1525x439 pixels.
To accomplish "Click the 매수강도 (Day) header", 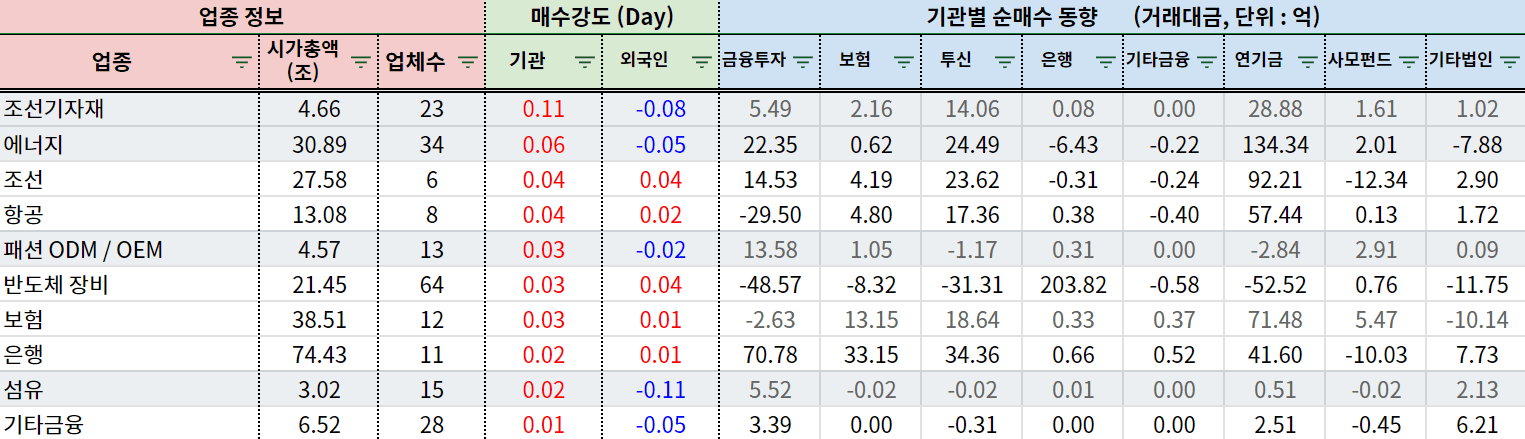I will coord(602,17).
